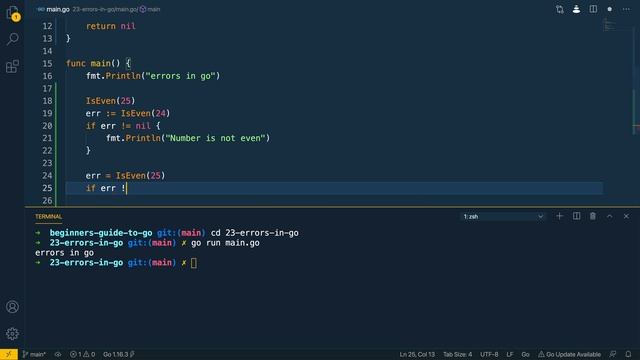Select the TERMINAL panel tab

point(48,217)
